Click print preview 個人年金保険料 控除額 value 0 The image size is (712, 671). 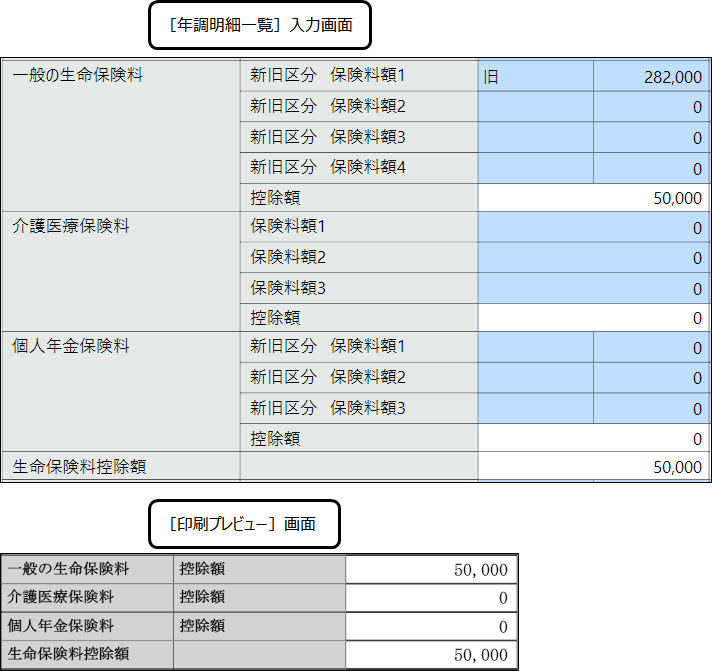pyautogui.click(x=431, y=627)
